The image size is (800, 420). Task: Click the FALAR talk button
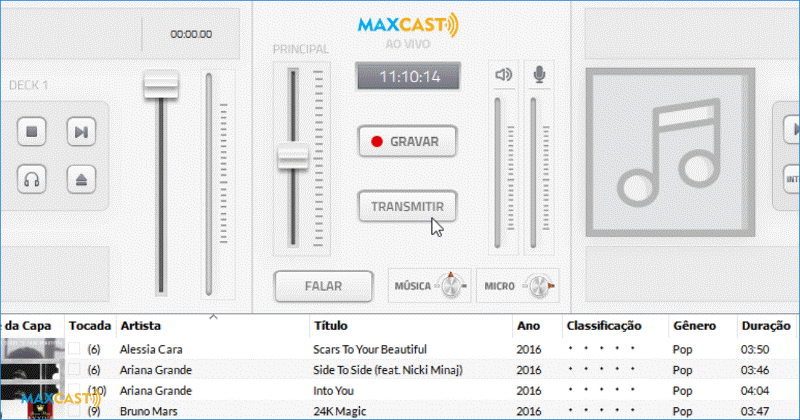tap(323, 286)
